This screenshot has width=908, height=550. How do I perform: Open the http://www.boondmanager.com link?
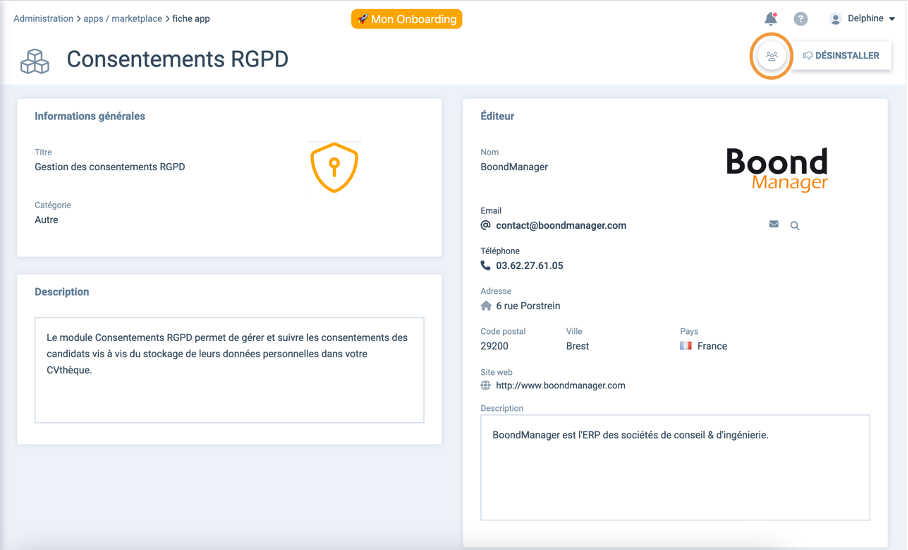click(561, 386)
